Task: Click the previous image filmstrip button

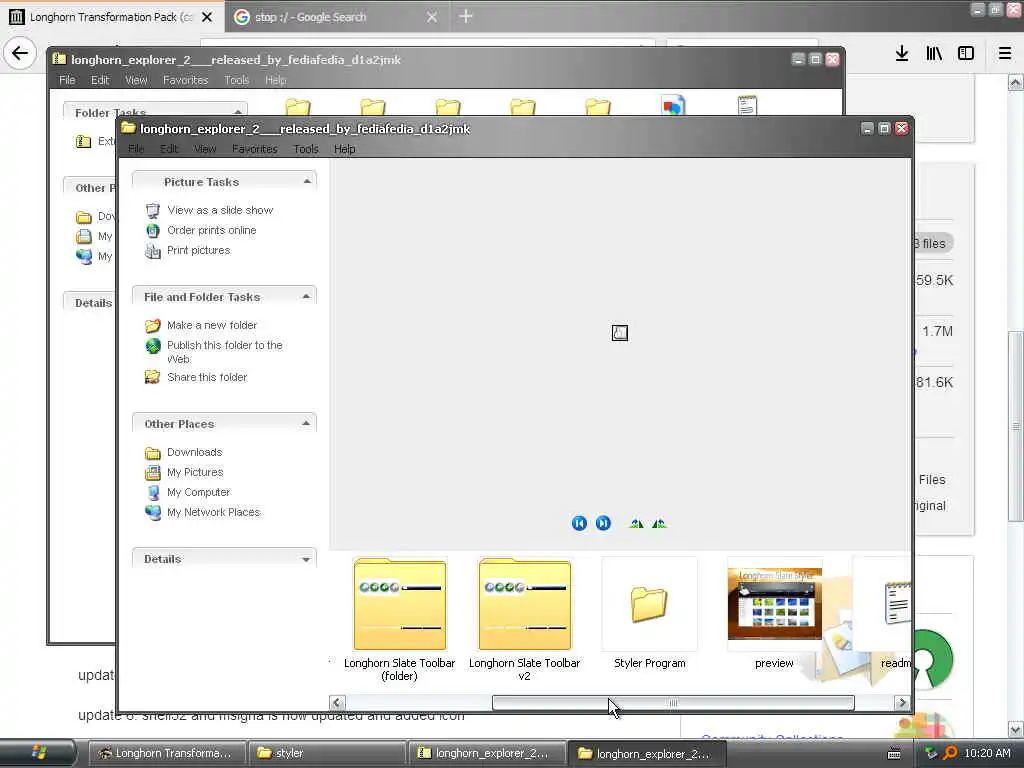Action: (579, 523)
